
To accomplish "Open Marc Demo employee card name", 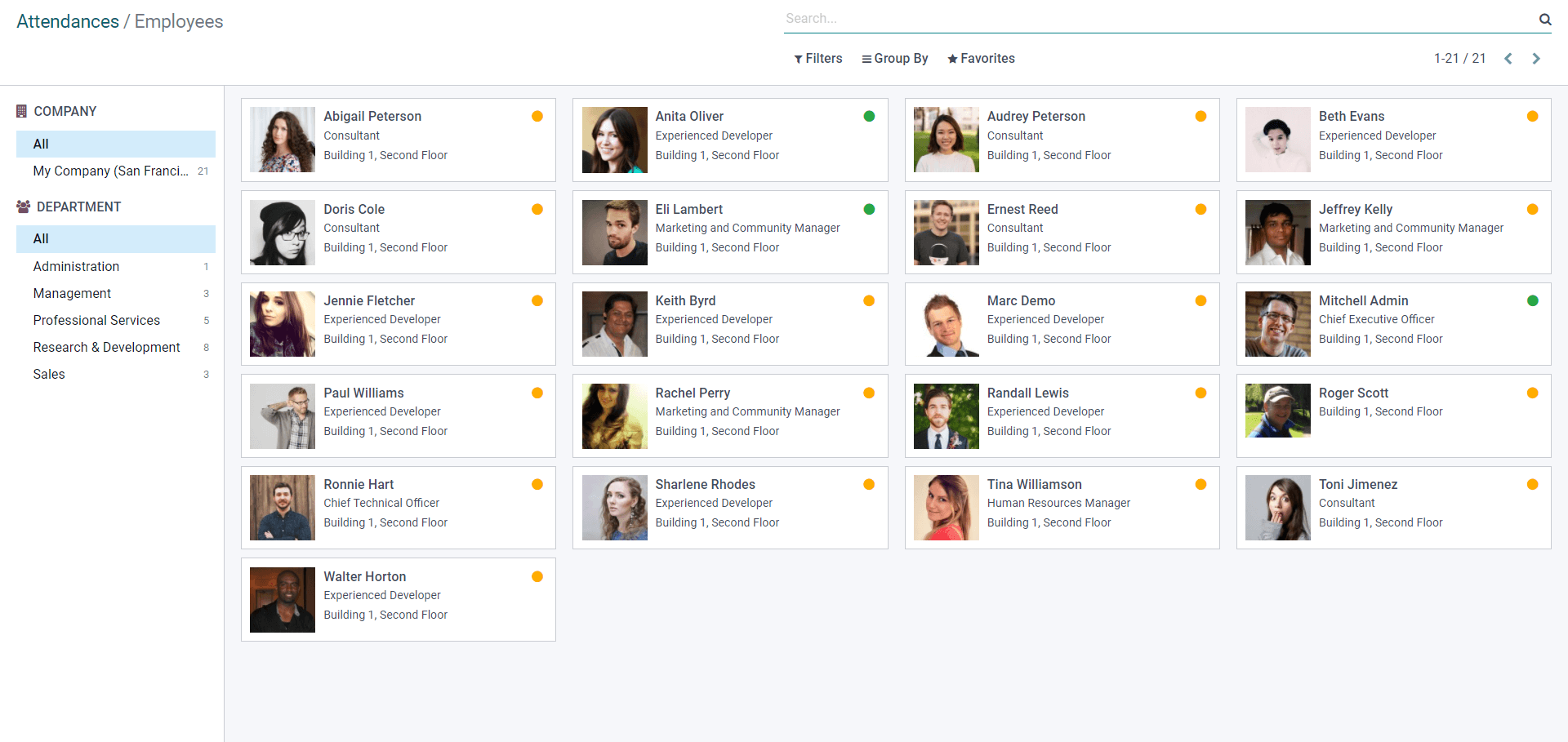I will 1021,300.
